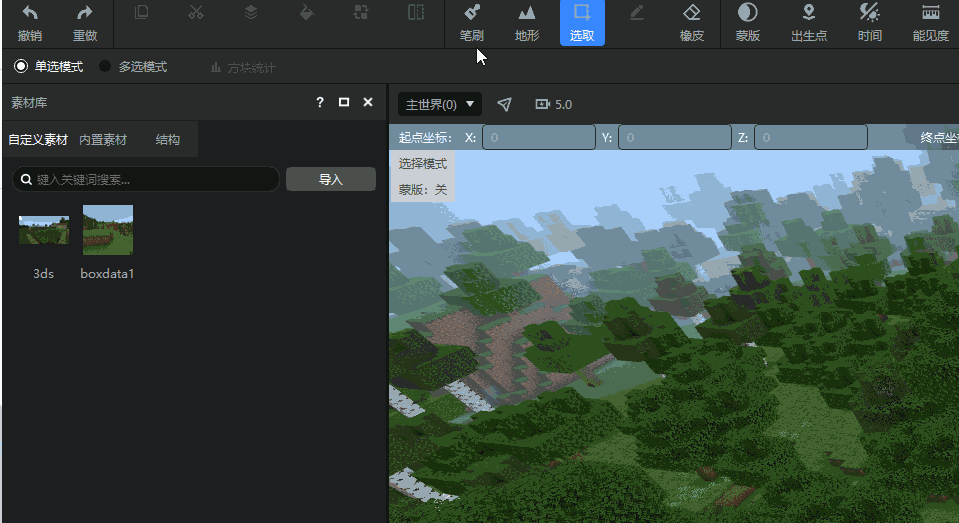Click the Undo (撤销) arrow icon
The image size is (959, 523).
click(x=30, y=14)
